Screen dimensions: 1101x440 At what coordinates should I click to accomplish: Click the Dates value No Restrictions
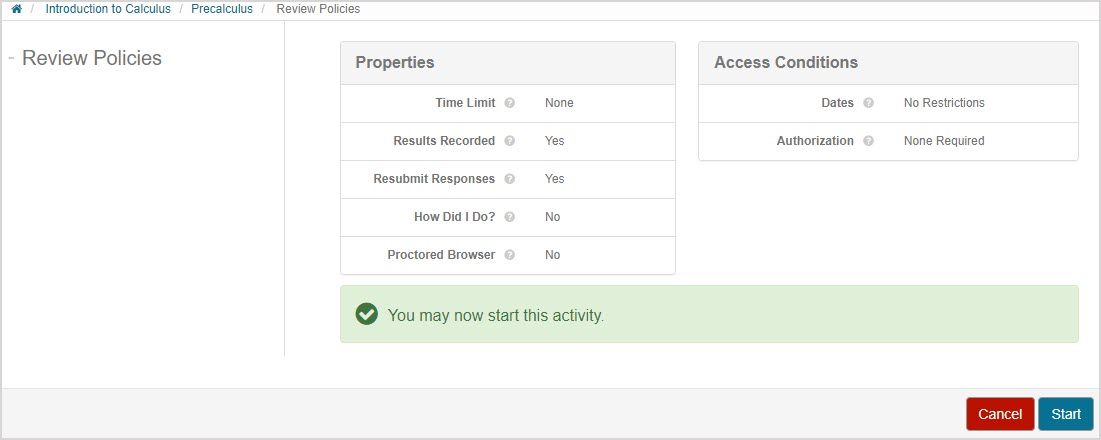(944, 103)
